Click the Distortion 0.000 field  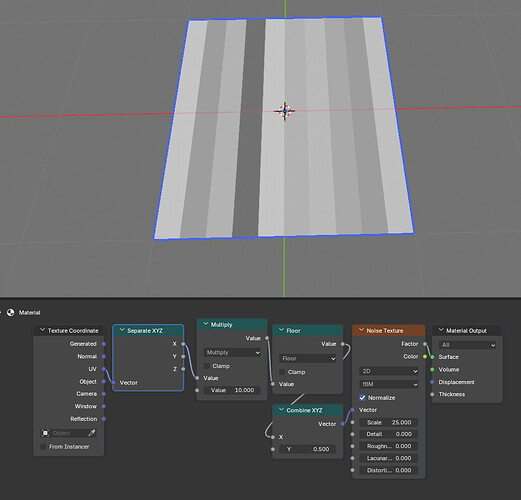(389, 470)
